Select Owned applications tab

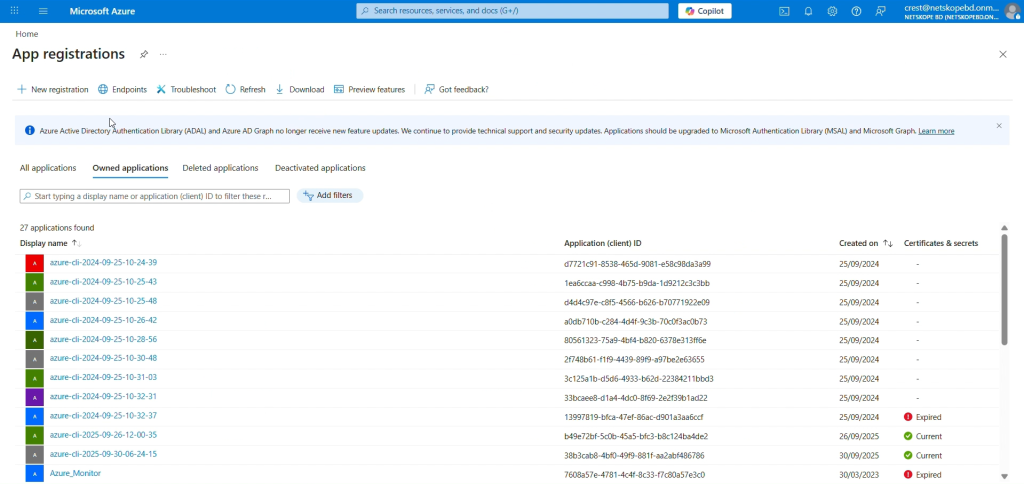pyautogui.click(x=130, y=168)
